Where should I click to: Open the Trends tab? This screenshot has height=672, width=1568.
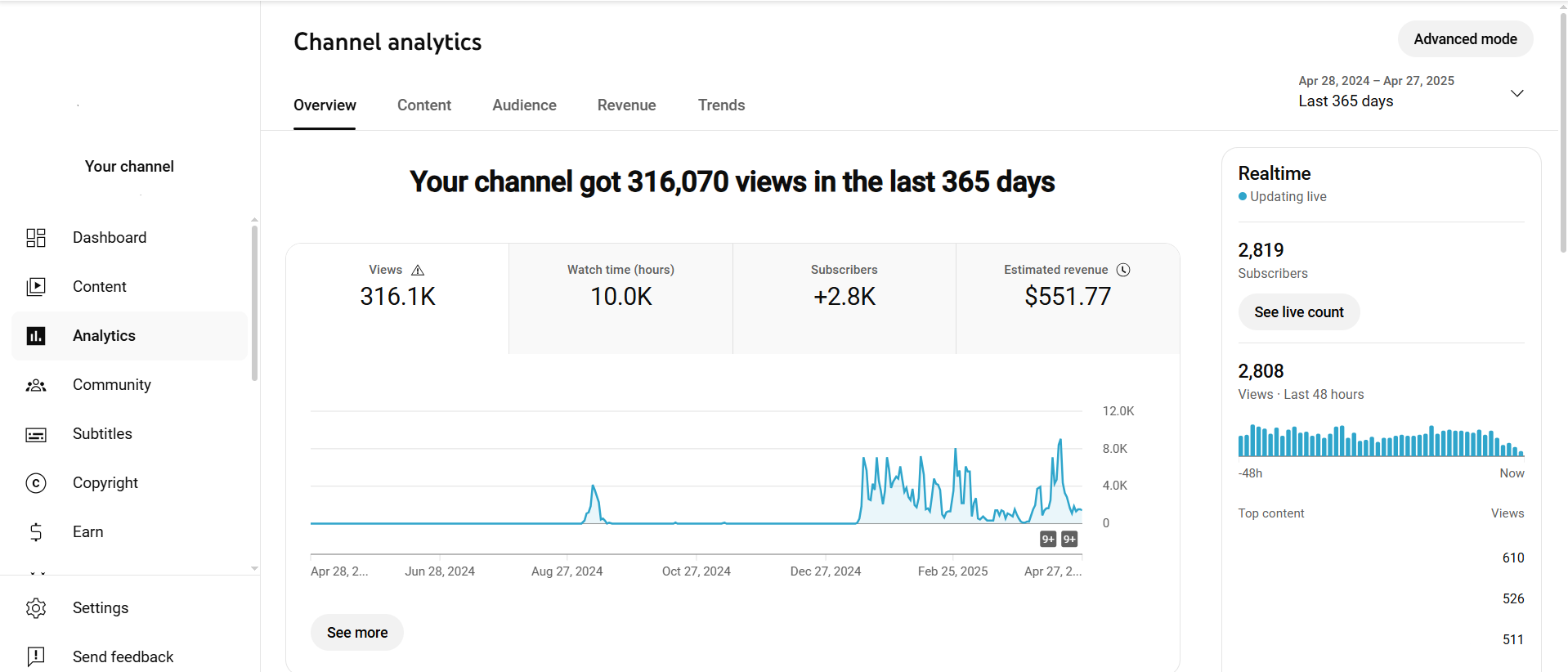[x=721, y=105]
